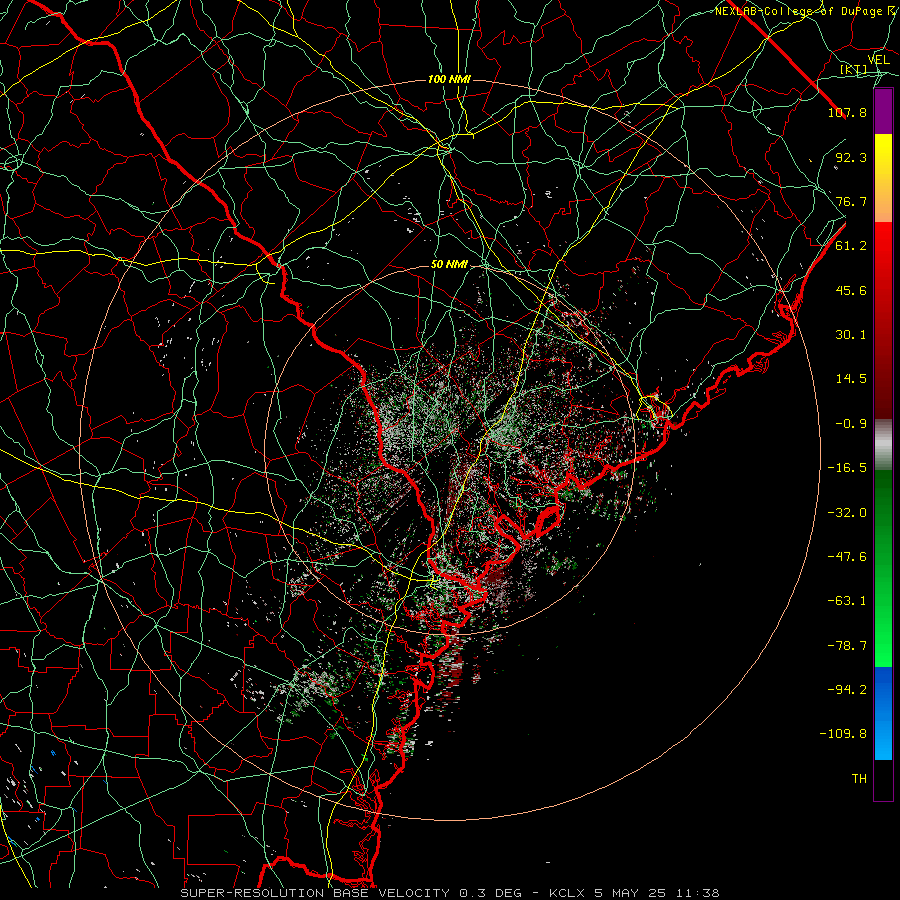Screen dimensions: 900x900
Task: Click the "[KT]" units label
Action: click(x=854, y=69)
